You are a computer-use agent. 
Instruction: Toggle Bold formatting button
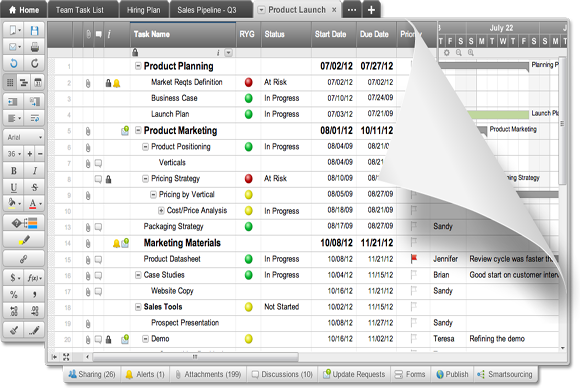pyautogui.click(x=14, y=171)
